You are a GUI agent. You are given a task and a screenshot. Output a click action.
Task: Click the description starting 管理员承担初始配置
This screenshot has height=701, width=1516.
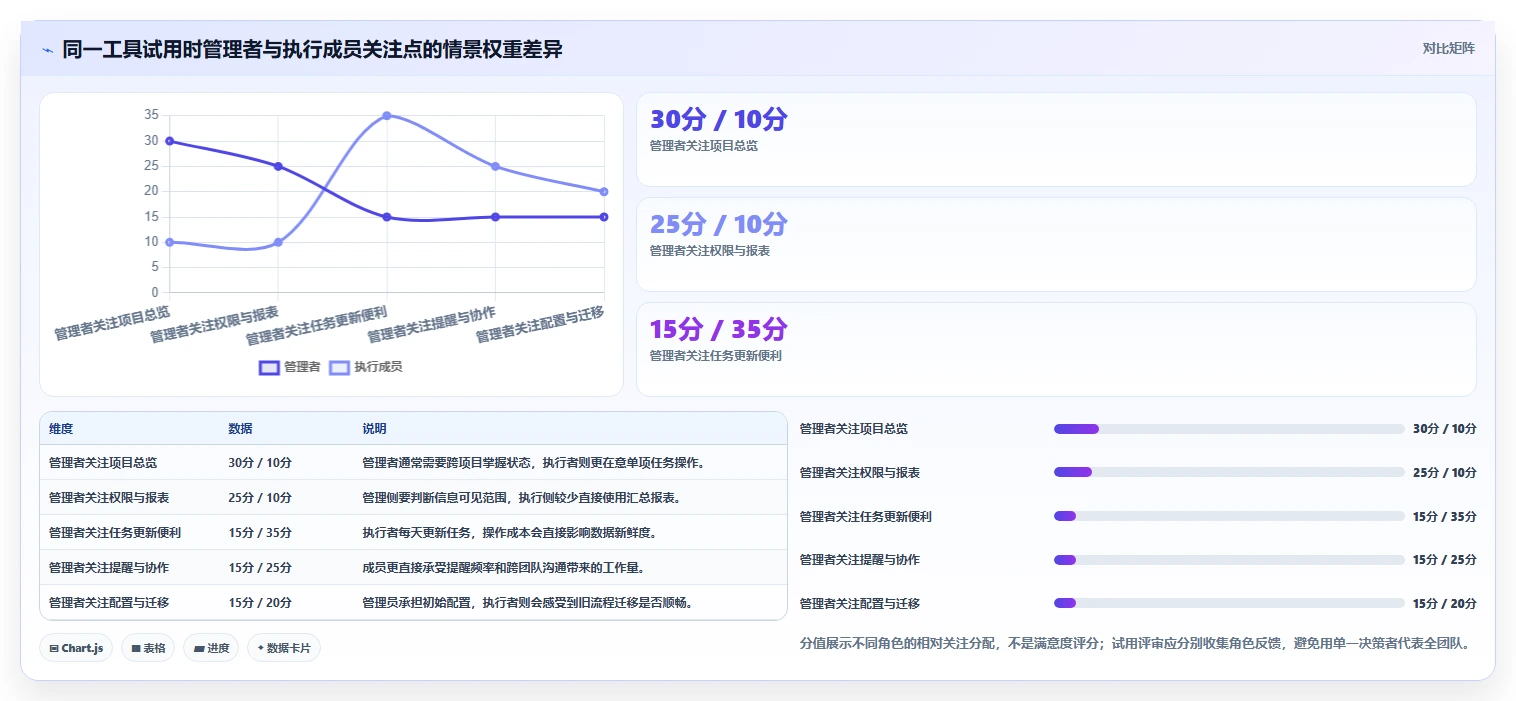528,602
